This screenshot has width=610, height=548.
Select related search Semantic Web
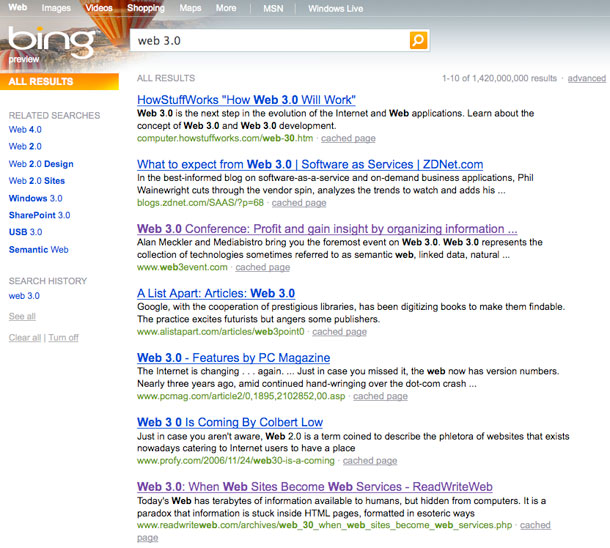[x=38, y=249]
